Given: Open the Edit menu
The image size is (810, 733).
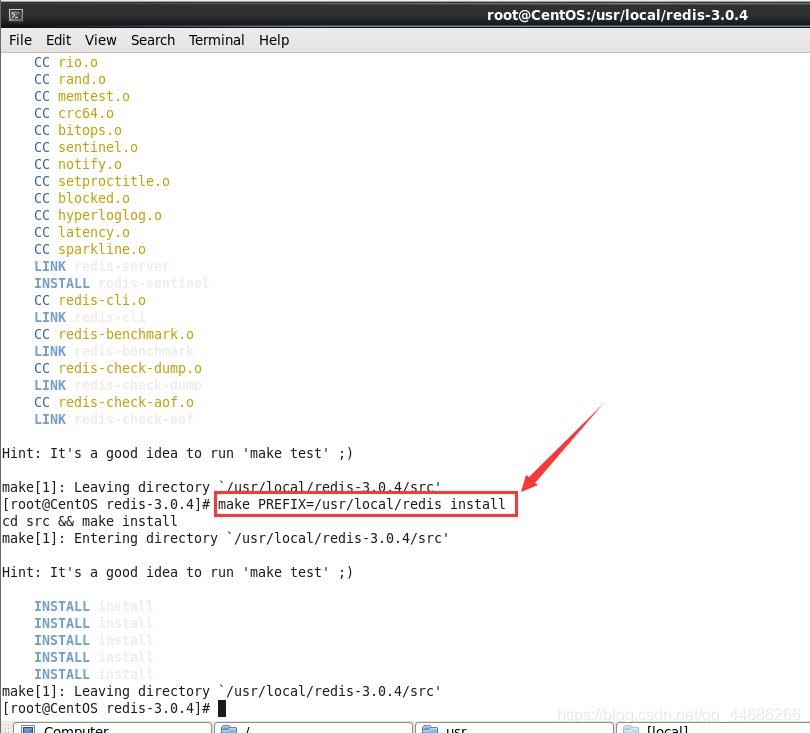Looking at the screenshot, I should pyautogui.click(x=58, y=40).
